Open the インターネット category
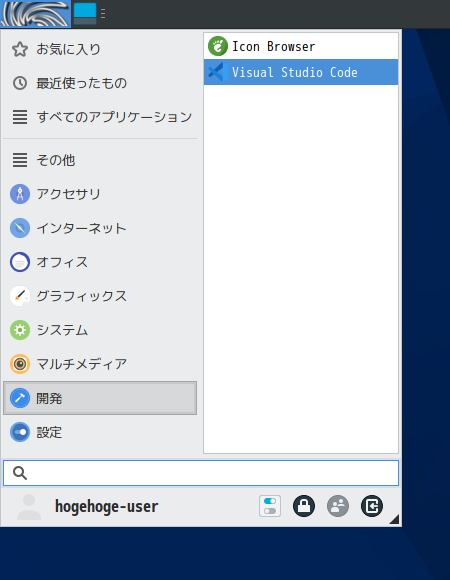Image resolution: width=450 pixels, height=580 pixels. pos(100,228)
